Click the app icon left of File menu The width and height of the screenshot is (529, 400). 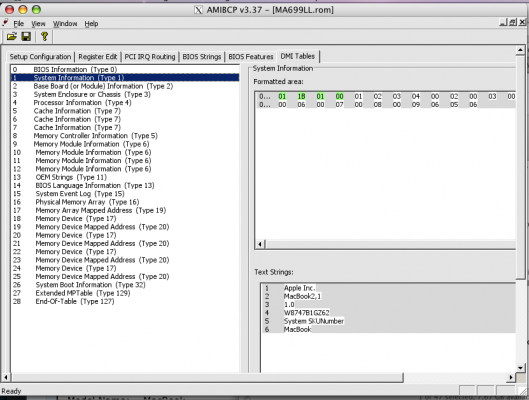coord(5,23)
